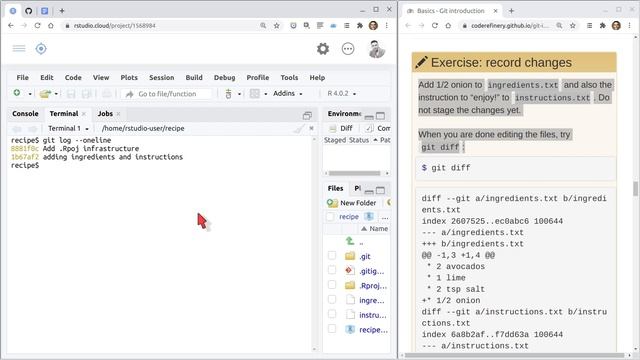The image size is (640, 360).
Task: Reload the left browser page
Action: 37,25
